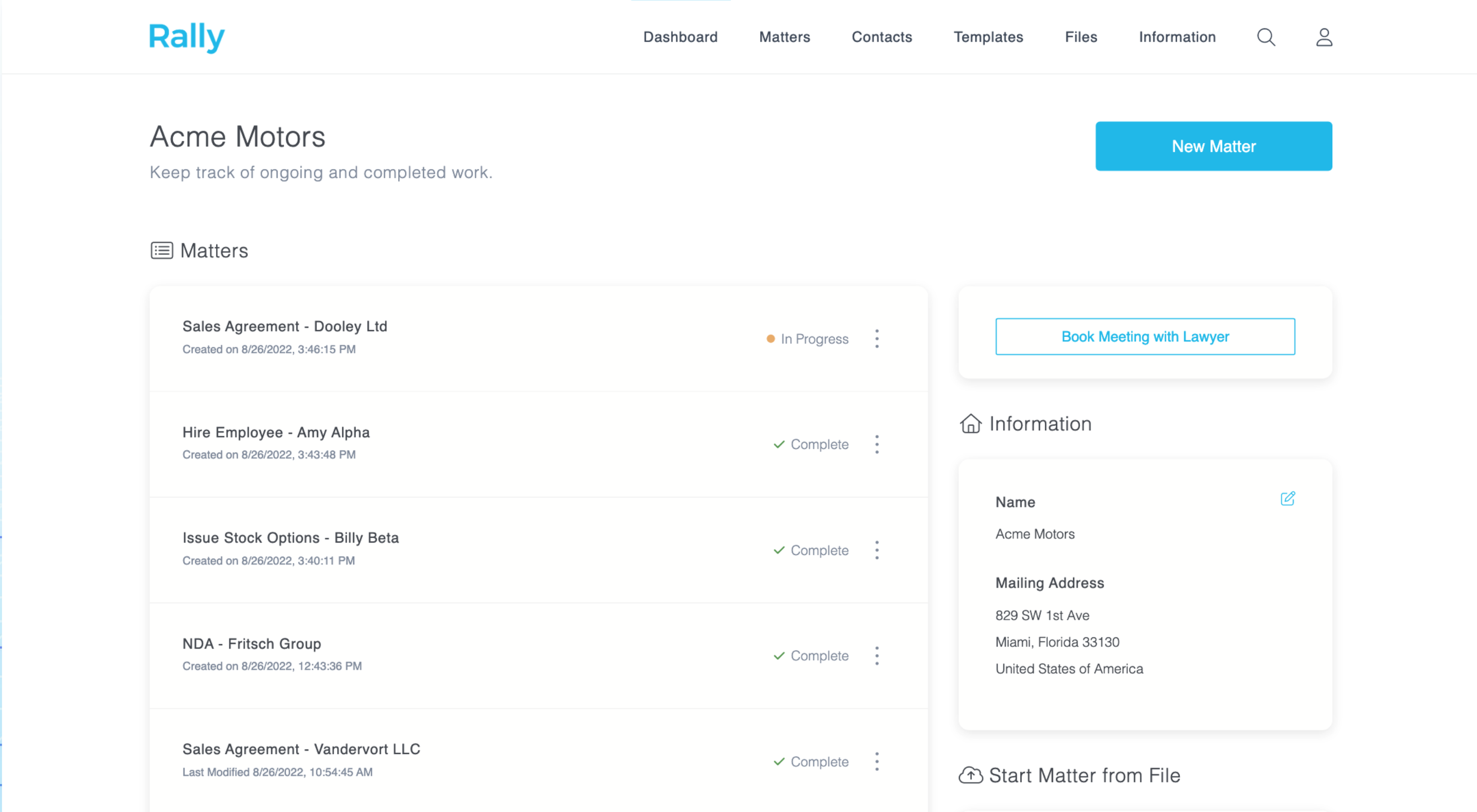Click the search magnifier icon

pyautogui.click(x=1266, y=37)
